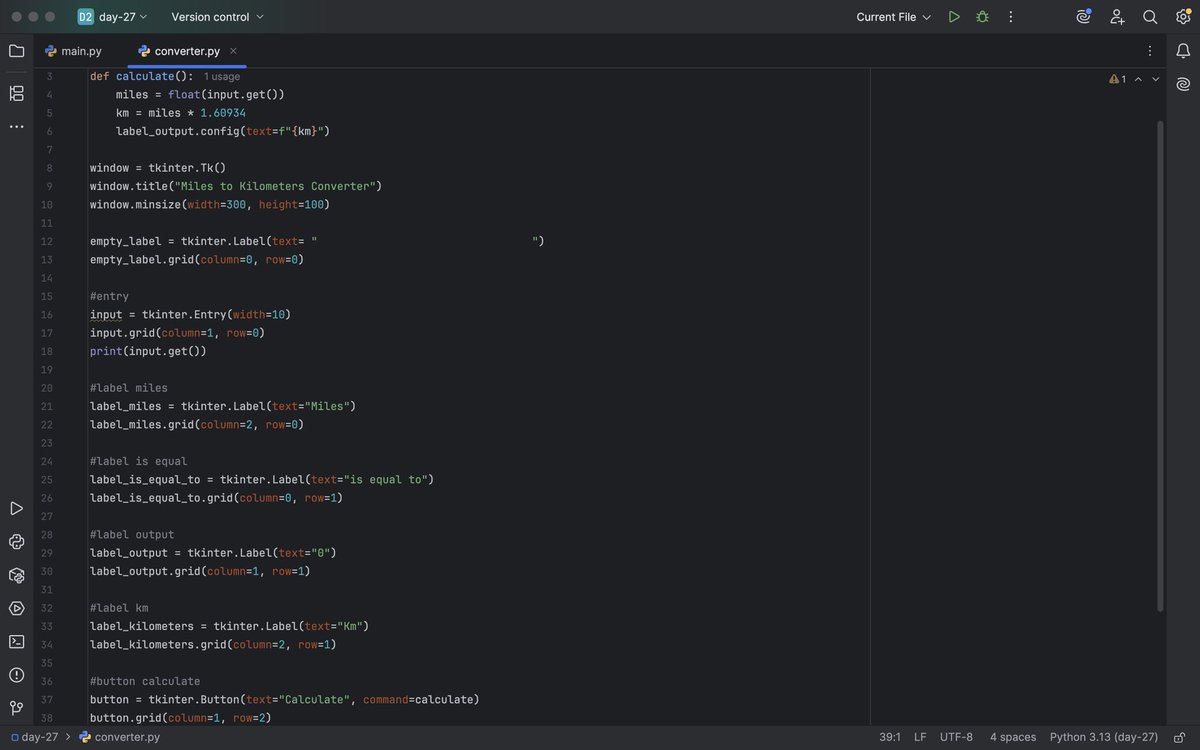The height and width of the screenshot is (750, 1200).
Task: Change the UTF-8 file encoding
Action: (956, 737)
